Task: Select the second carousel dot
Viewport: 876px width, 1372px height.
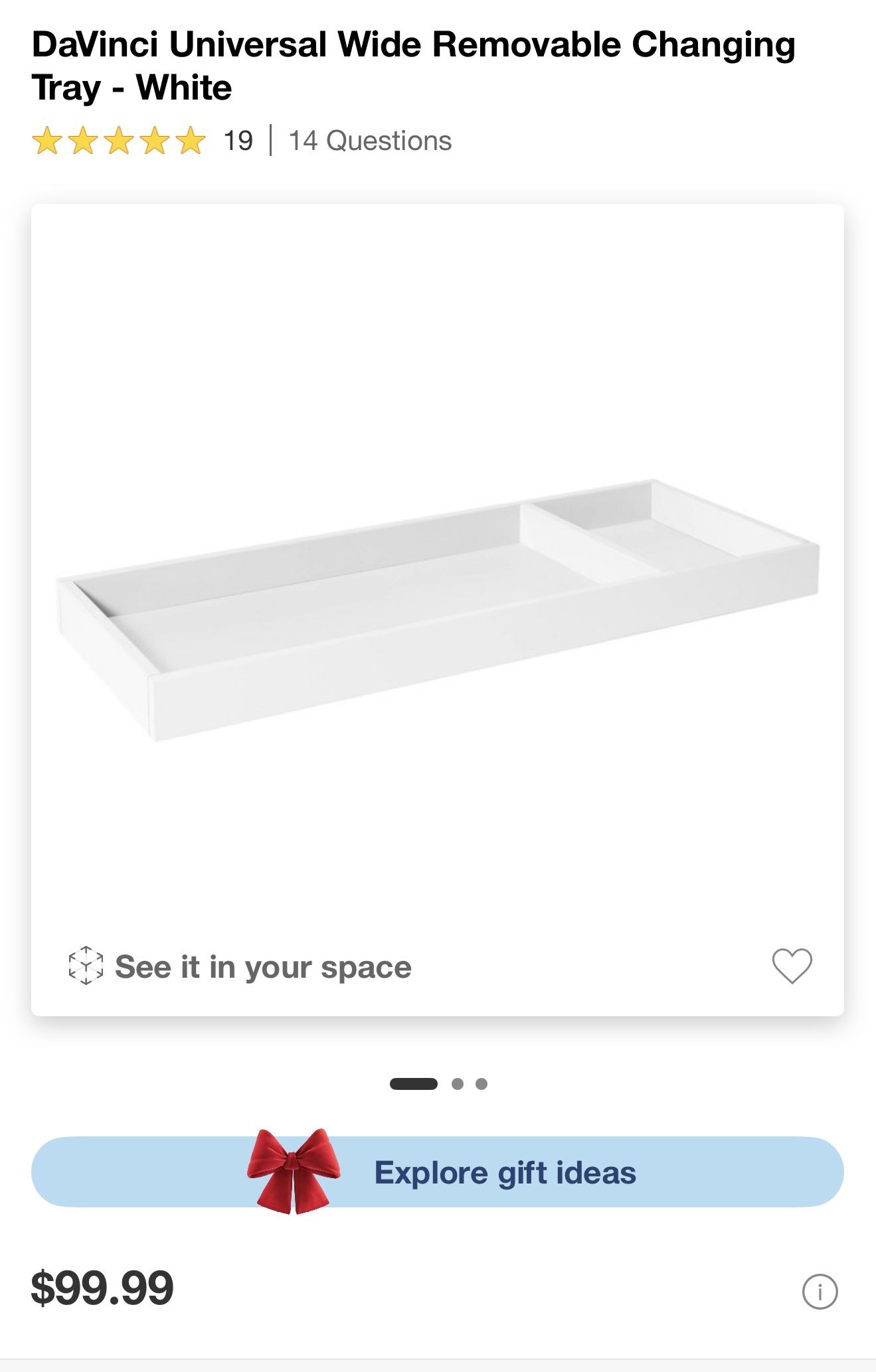Action: coord(457,1084)
